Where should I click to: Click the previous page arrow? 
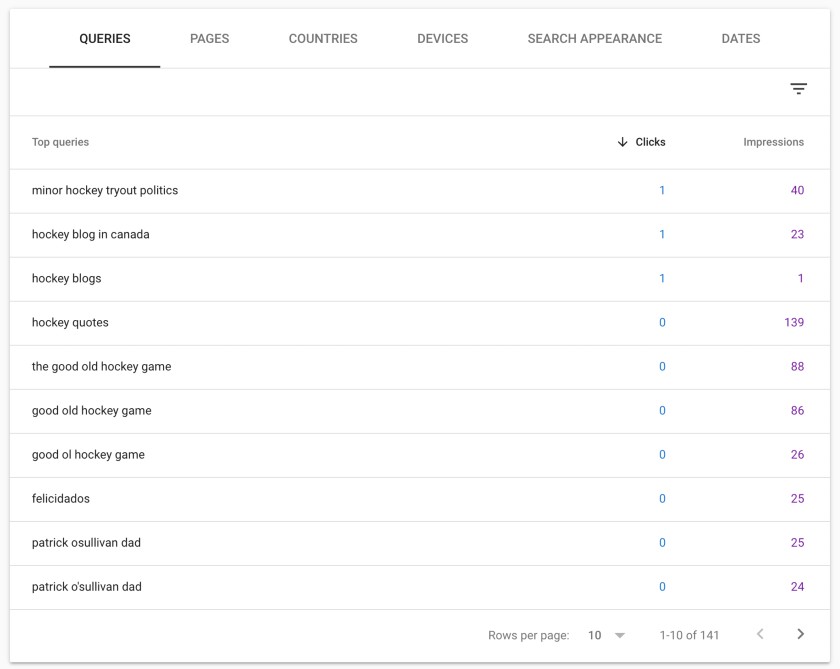click(x=760, y=634)
